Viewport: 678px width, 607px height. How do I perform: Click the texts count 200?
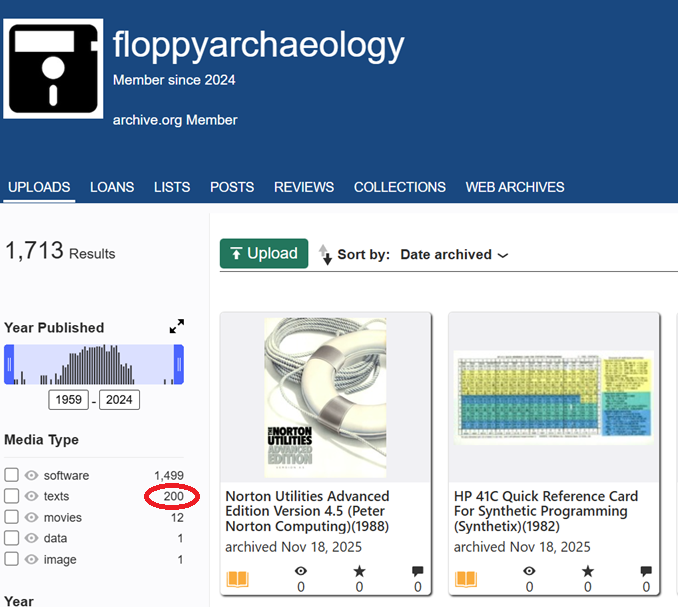173,496
